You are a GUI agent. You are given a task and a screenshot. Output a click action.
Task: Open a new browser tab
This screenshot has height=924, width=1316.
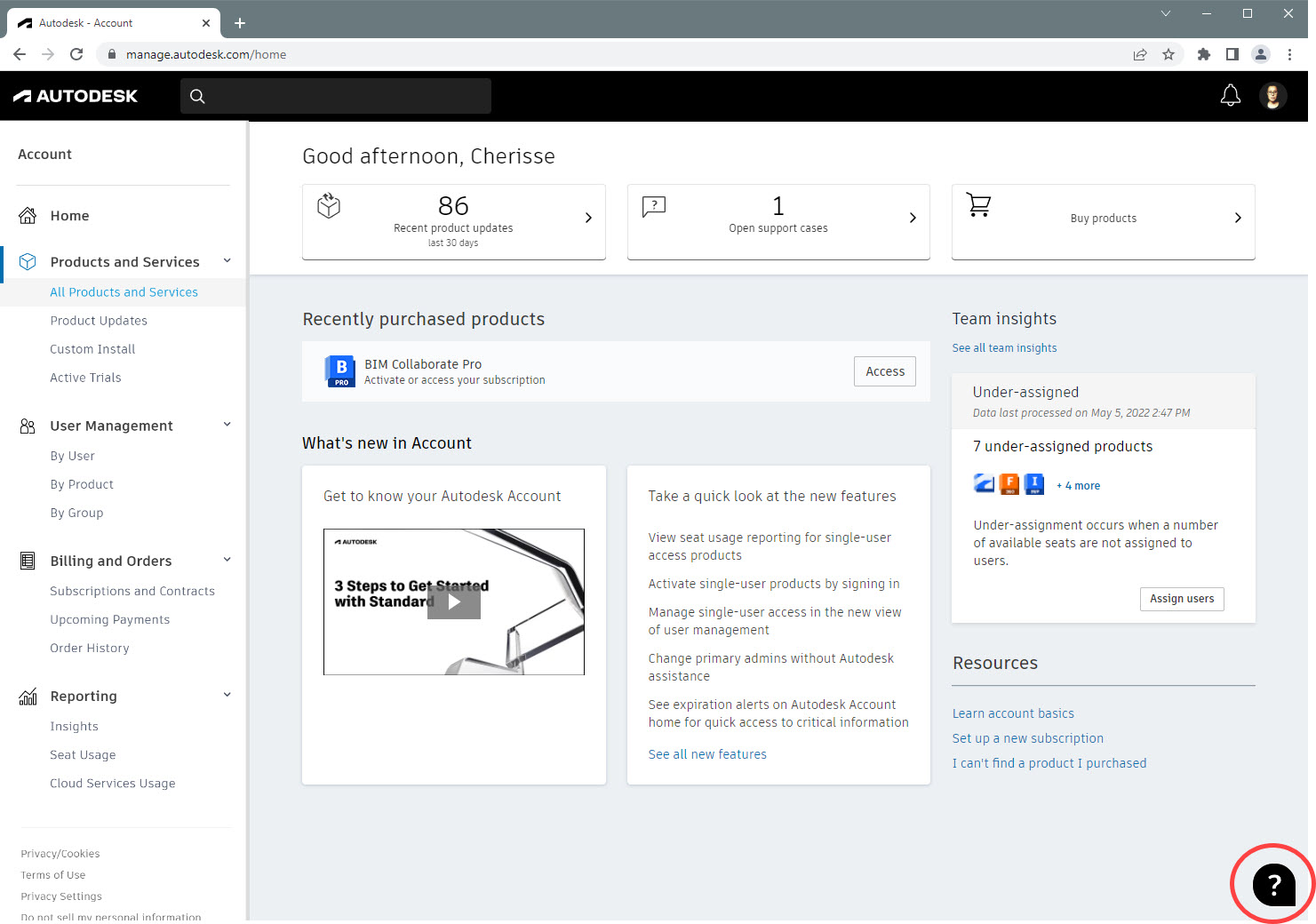tap(240, 23)
